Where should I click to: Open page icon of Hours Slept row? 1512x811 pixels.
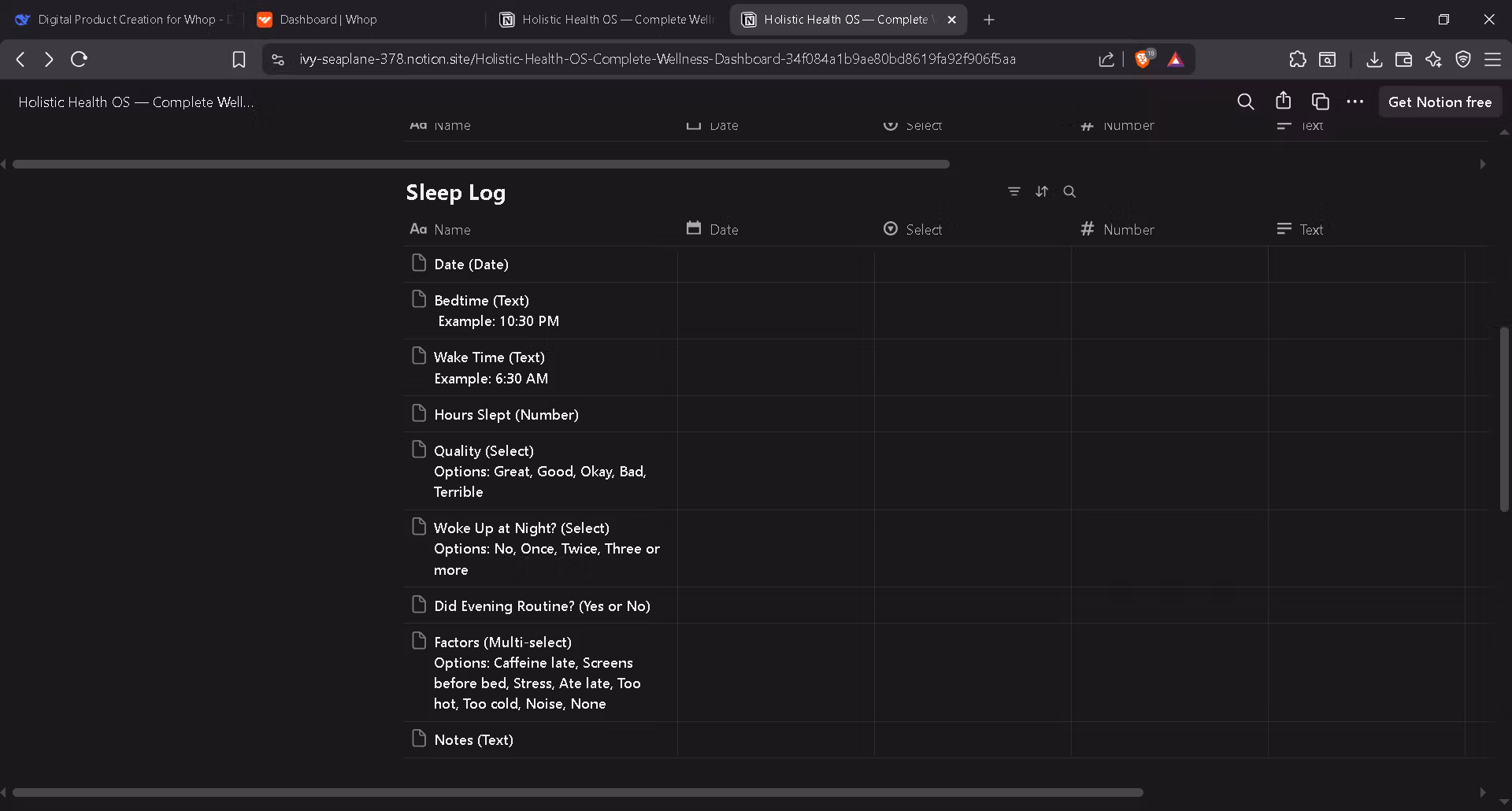coord(419,413)
